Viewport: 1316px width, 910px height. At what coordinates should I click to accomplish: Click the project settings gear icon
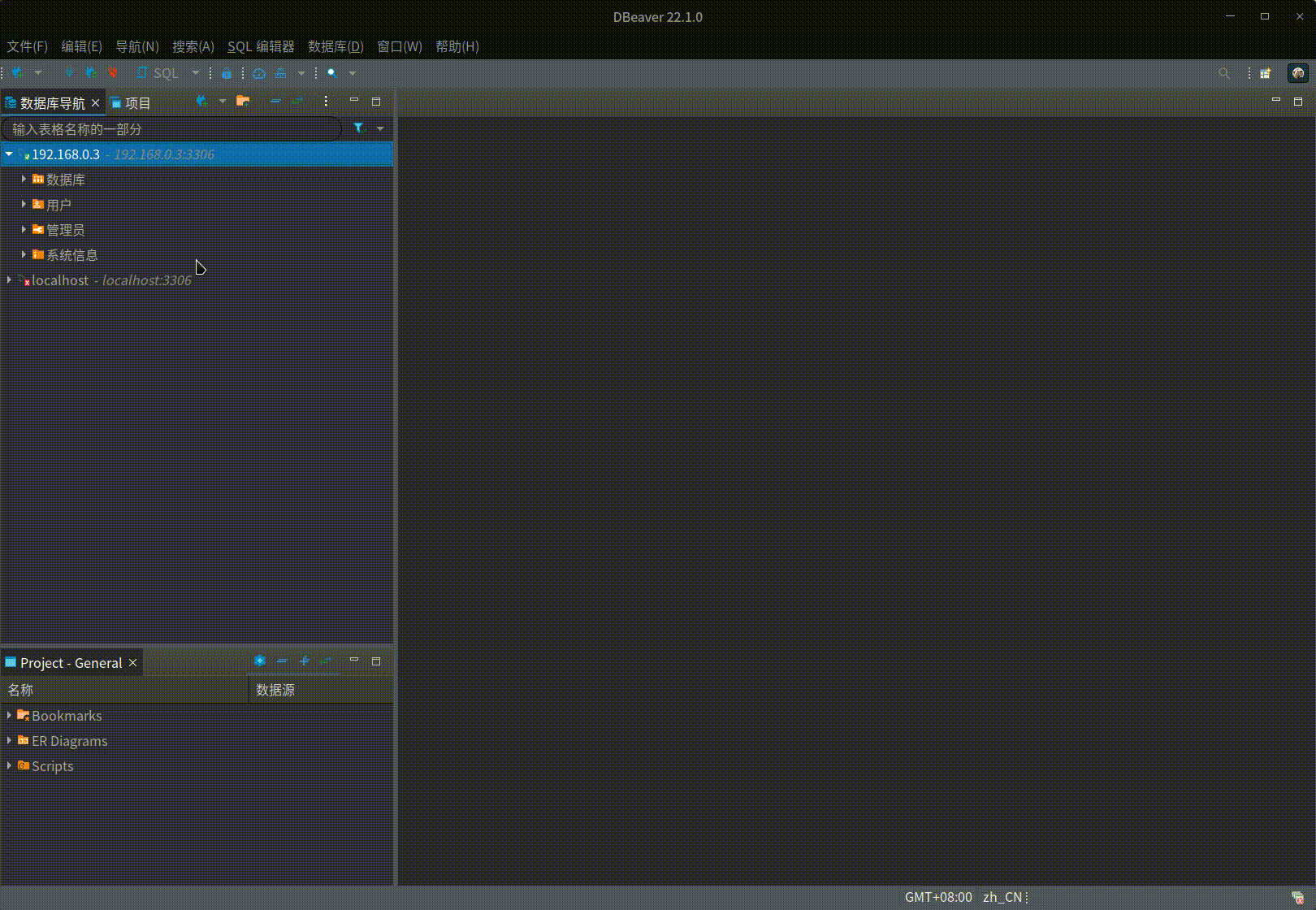point(260,661)
